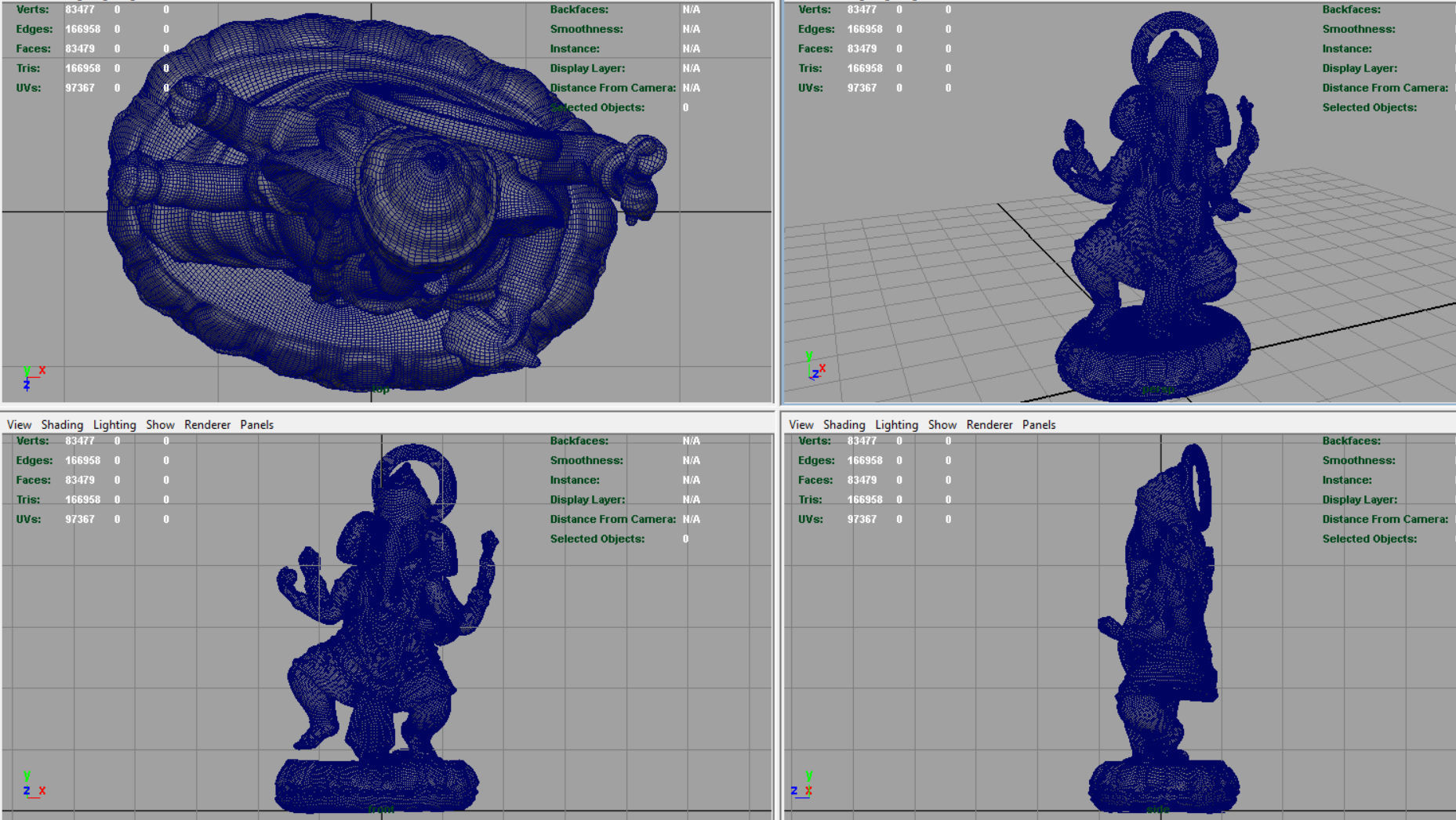Click Tris value 166958 in side view
The width and height of the screenshot is (1456, 820).
click(865, 499)
